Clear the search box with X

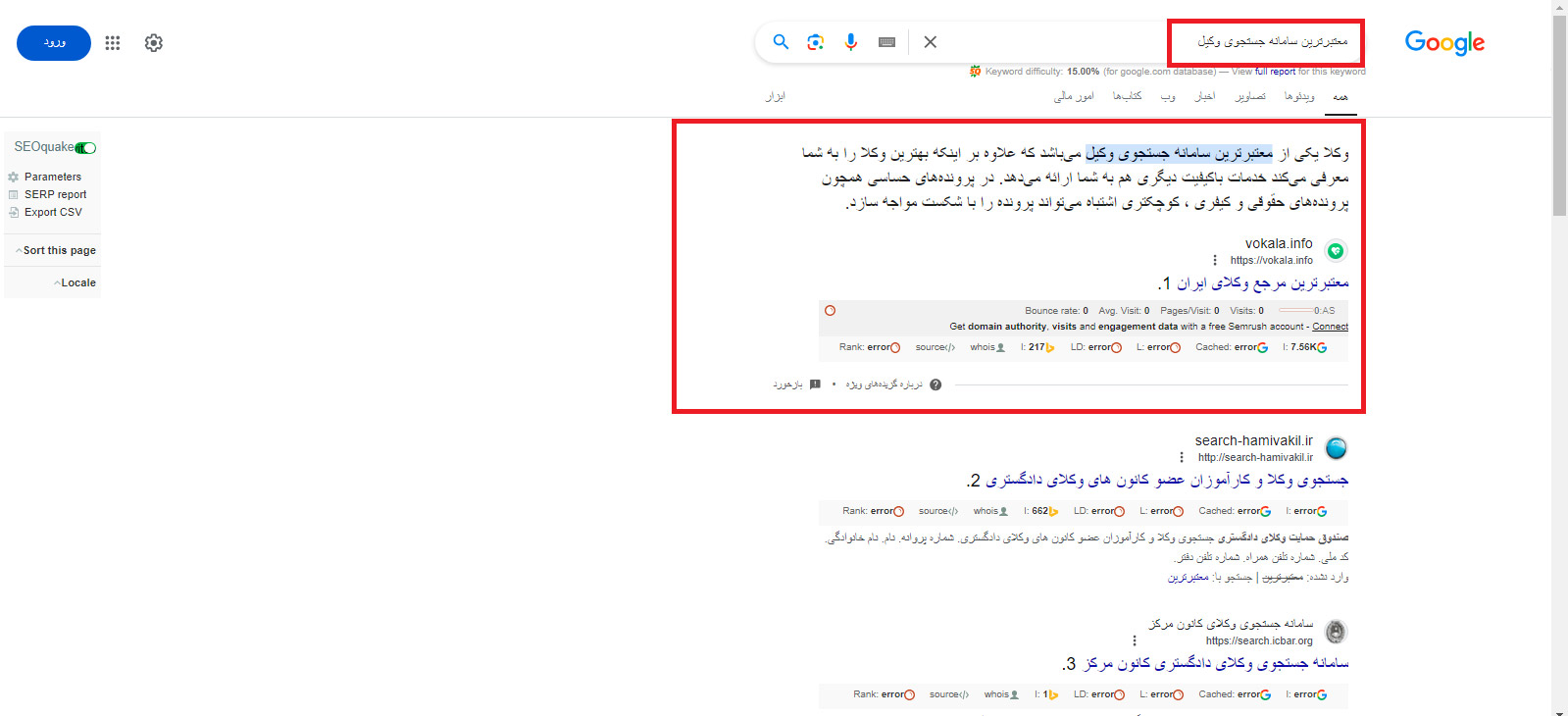coord(931,42)
